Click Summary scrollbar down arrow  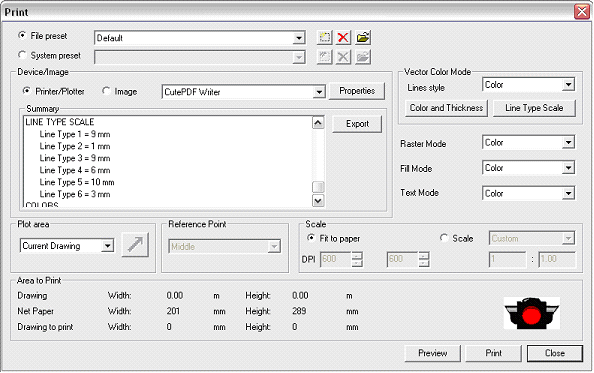[318, 201]
